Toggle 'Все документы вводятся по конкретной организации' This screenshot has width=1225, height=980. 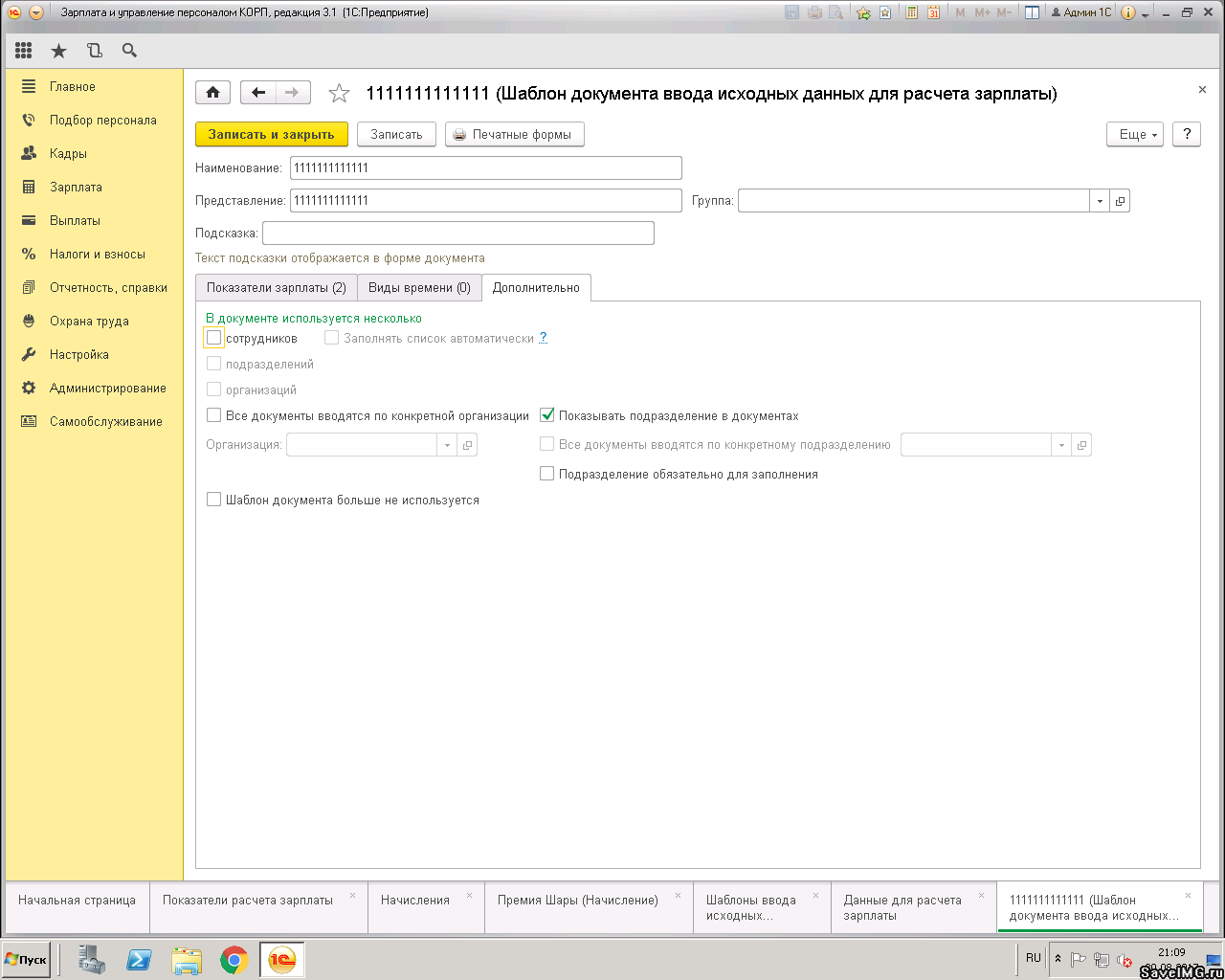[214, 415]
